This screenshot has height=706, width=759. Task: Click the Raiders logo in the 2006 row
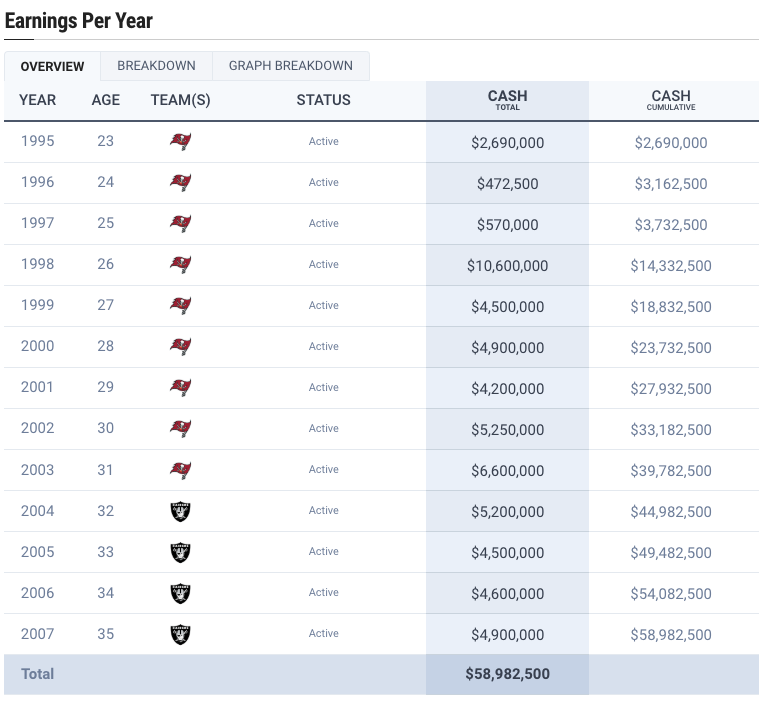click(180, 593)
